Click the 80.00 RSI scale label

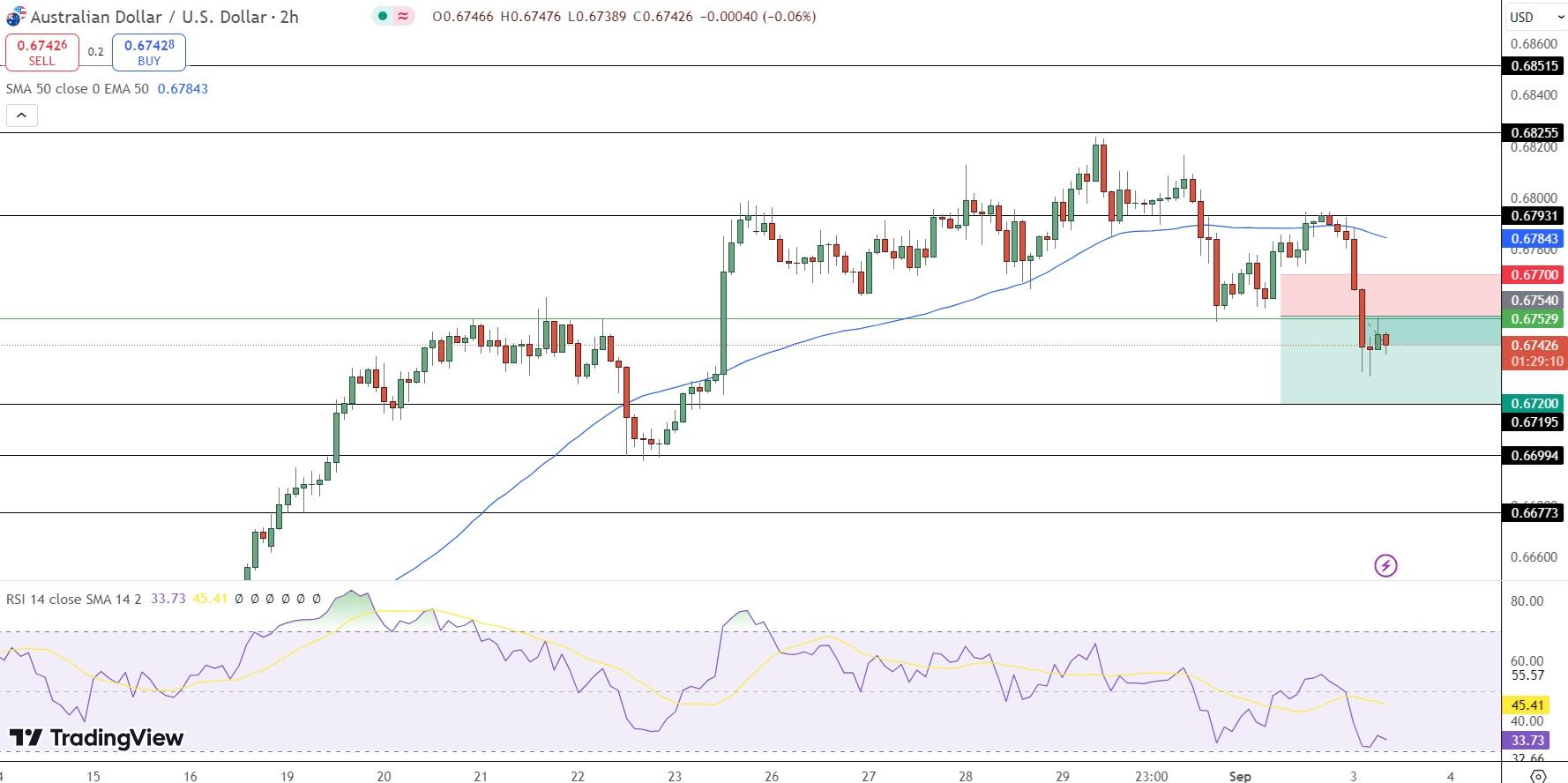point(1527,601)
